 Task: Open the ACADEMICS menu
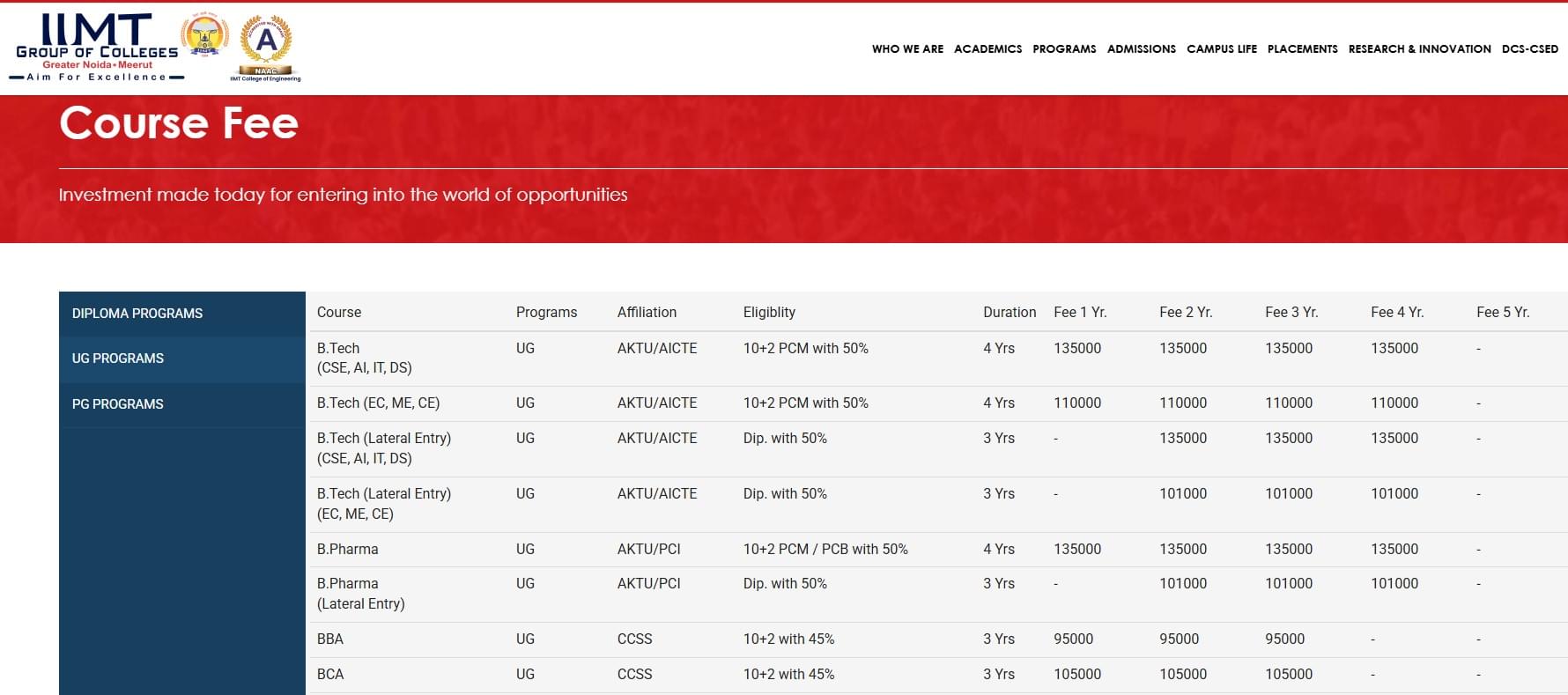click(x=987, y=49)
